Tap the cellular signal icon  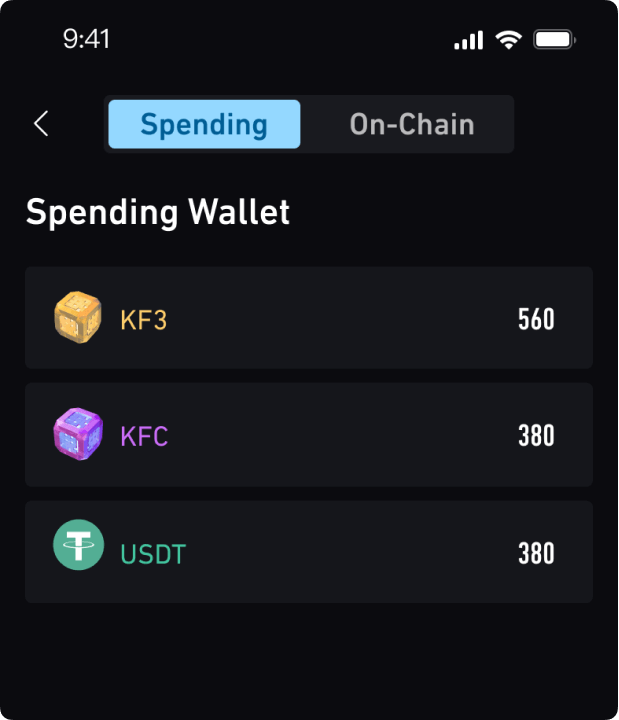tap(468, 41)
